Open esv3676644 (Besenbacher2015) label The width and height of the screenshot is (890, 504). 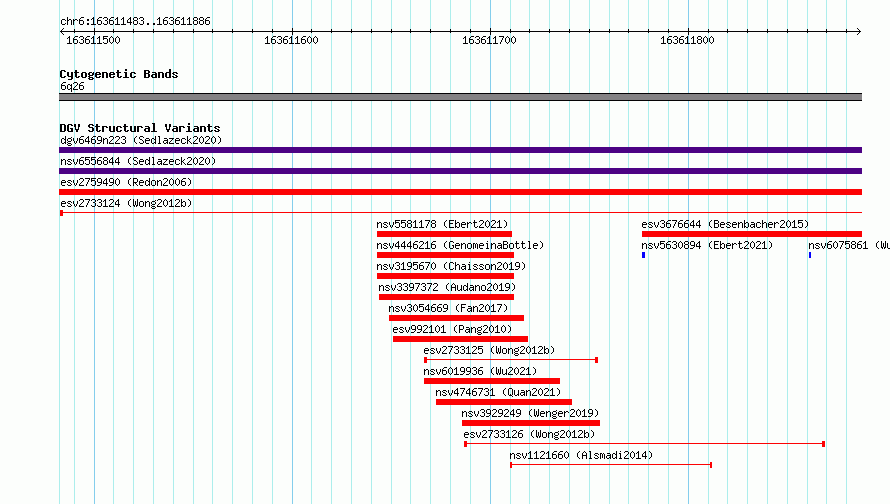725,224
